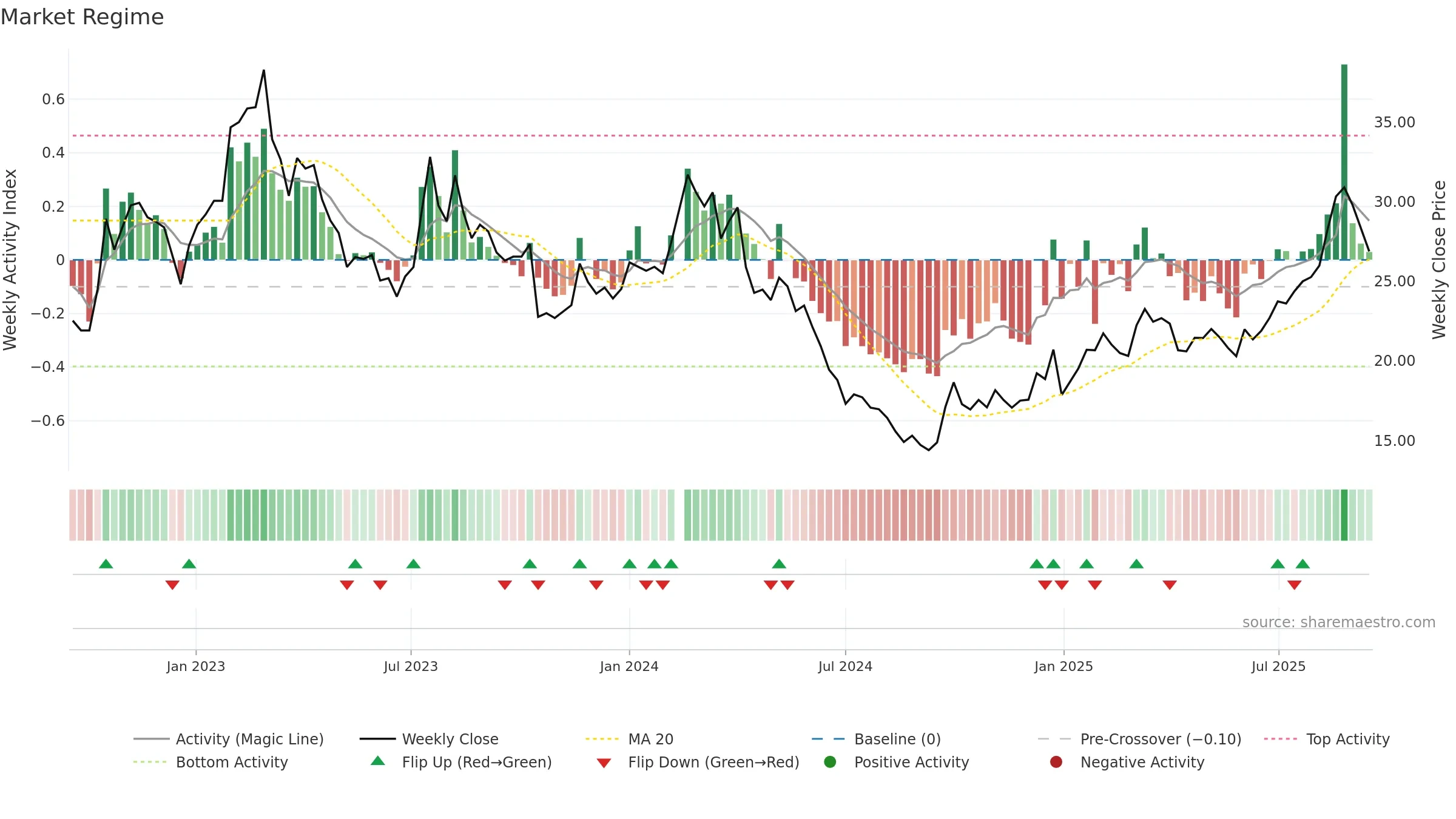Click the Positive Activity legend label

click(x=911, y=762)
